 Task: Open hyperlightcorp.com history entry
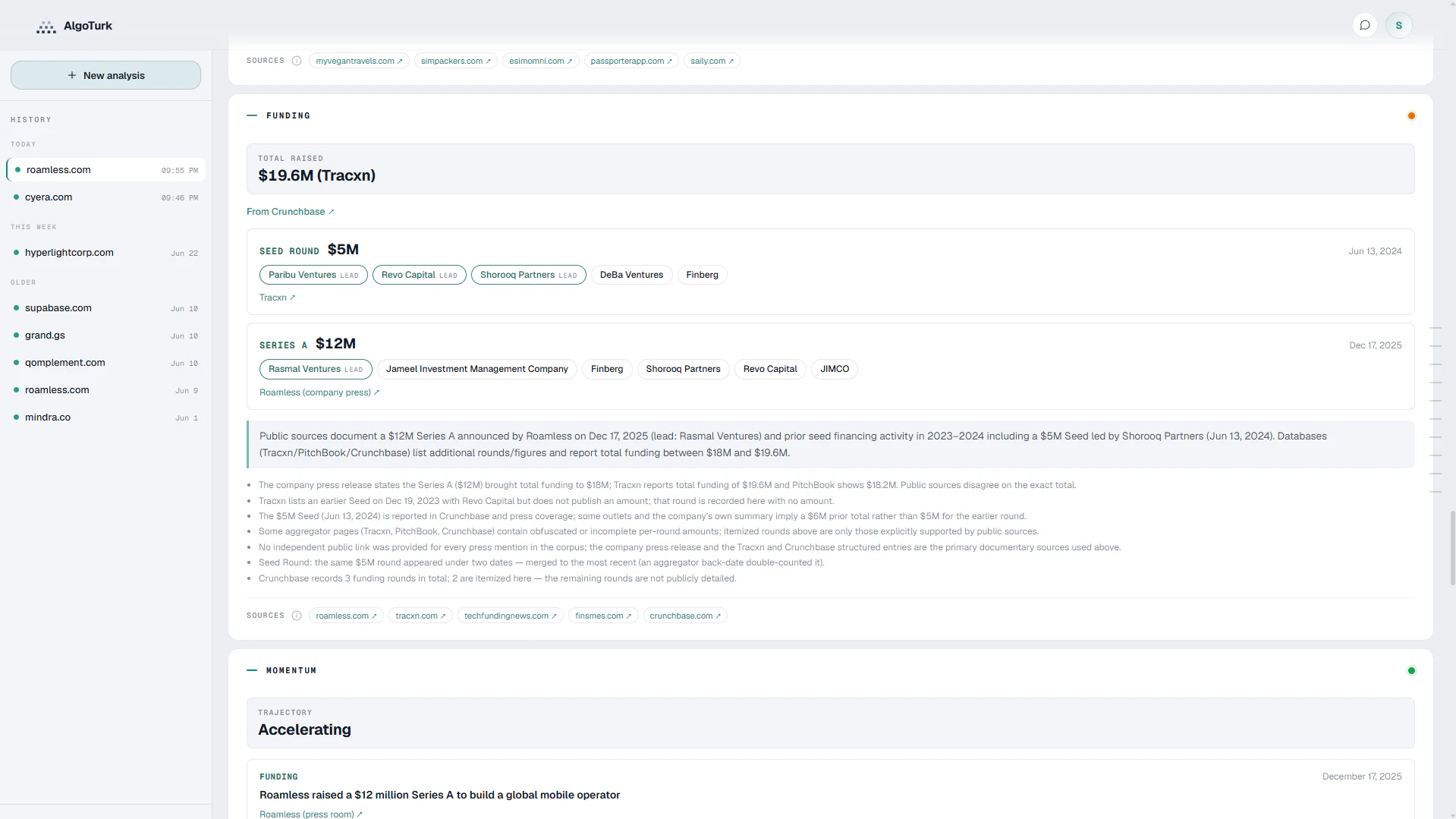point(105,253)
